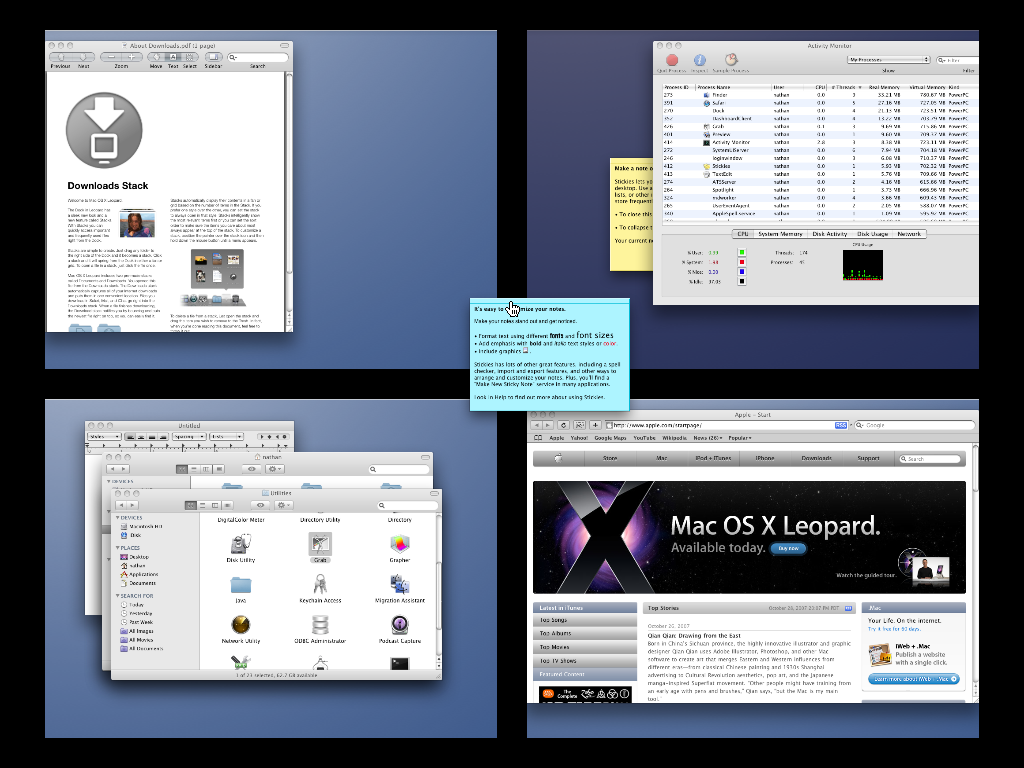Viewport: 1024px width, 768px height.
Task: Click the green User color swatch in CPU legend
Action: tap(741, 252)
